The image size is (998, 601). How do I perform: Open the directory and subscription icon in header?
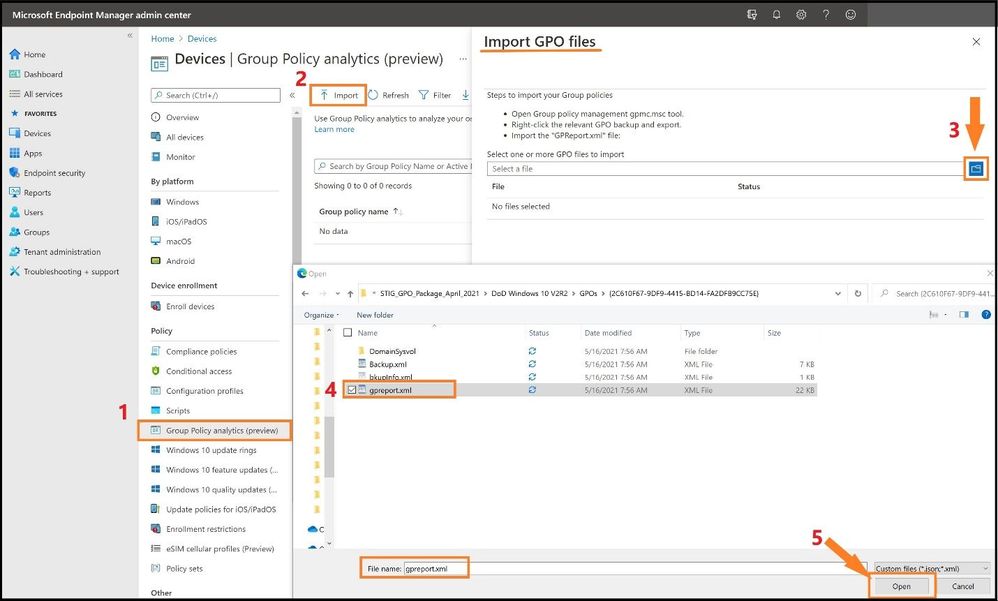pyautogui.click(x=752, y=15)
